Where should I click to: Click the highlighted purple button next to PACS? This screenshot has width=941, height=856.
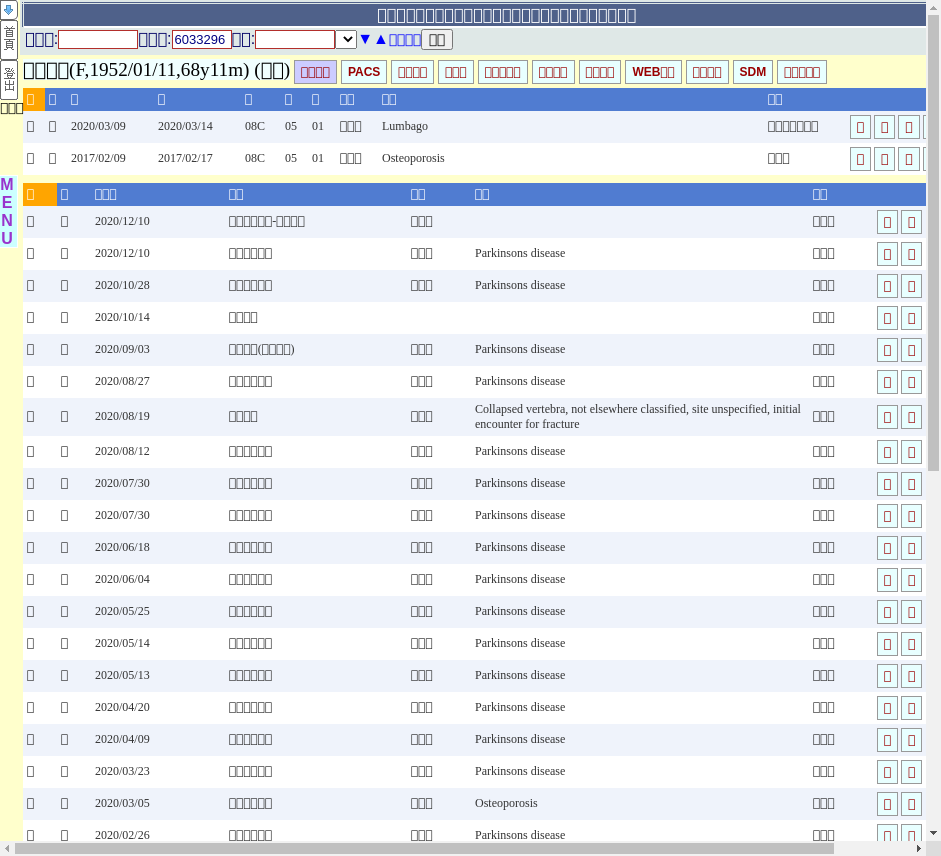315,72
